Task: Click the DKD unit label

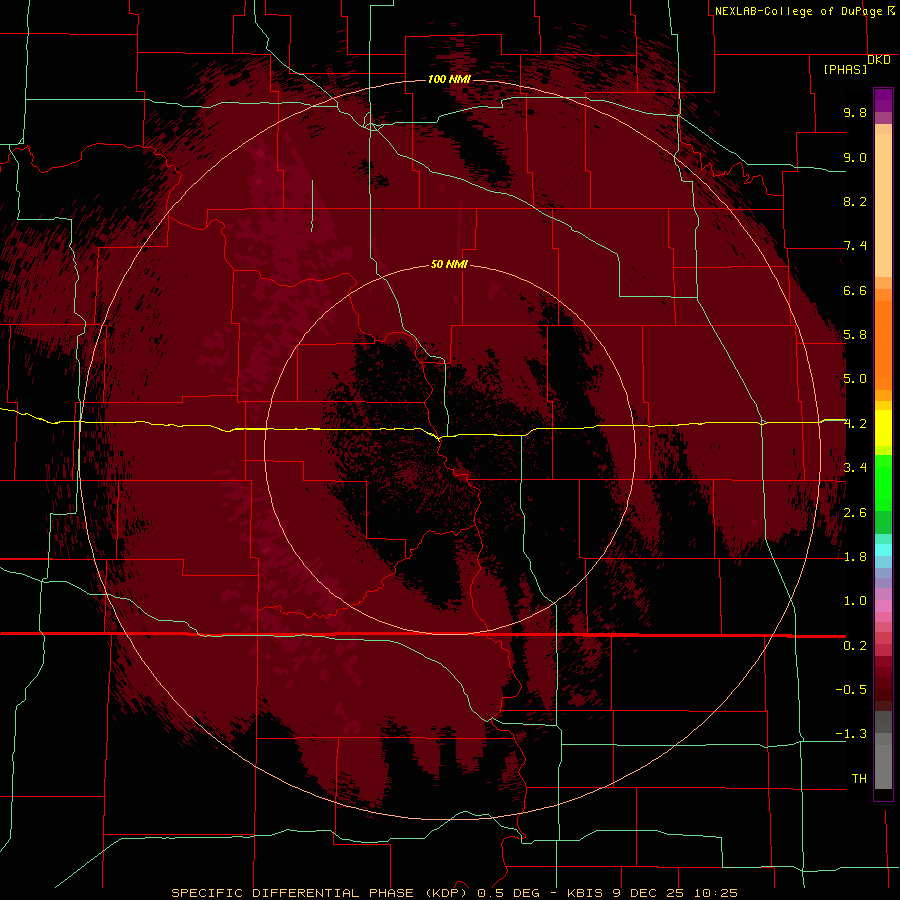Action: click(x=879, y=60)
